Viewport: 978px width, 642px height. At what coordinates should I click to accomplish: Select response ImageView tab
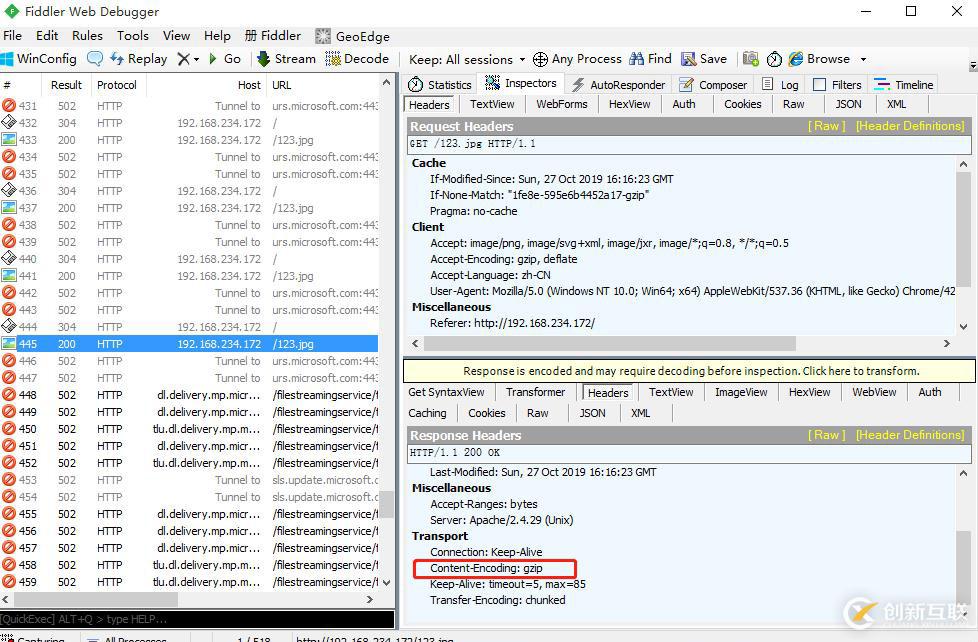[741, 392]
